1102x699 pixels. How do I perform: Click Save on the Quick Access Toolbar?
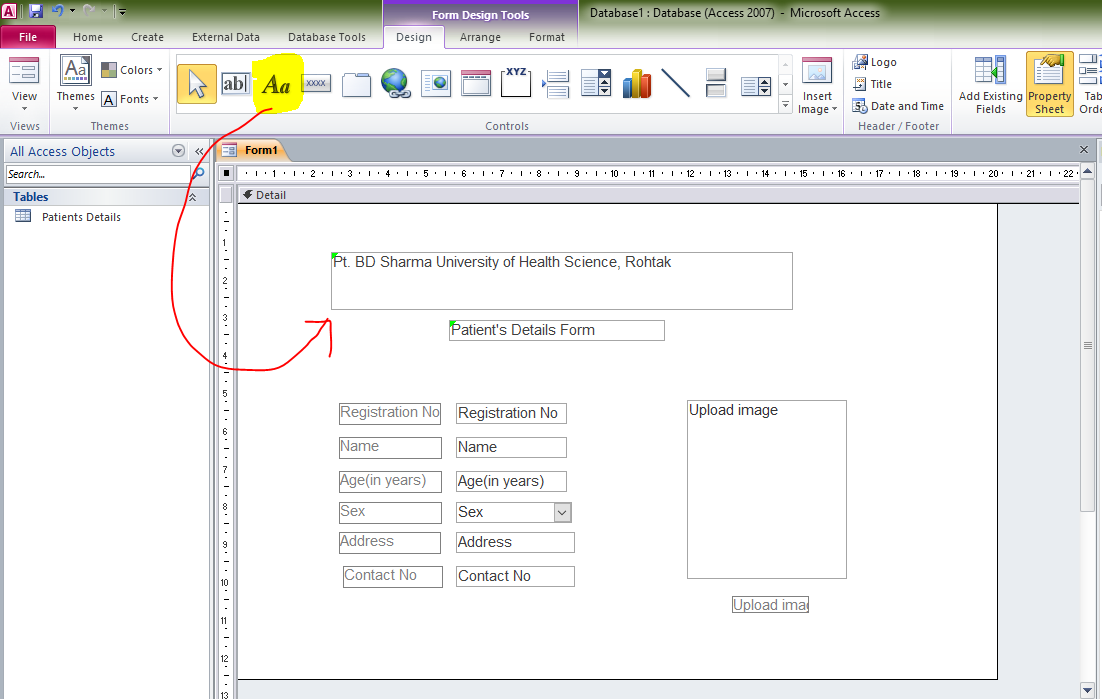point(37,10)
